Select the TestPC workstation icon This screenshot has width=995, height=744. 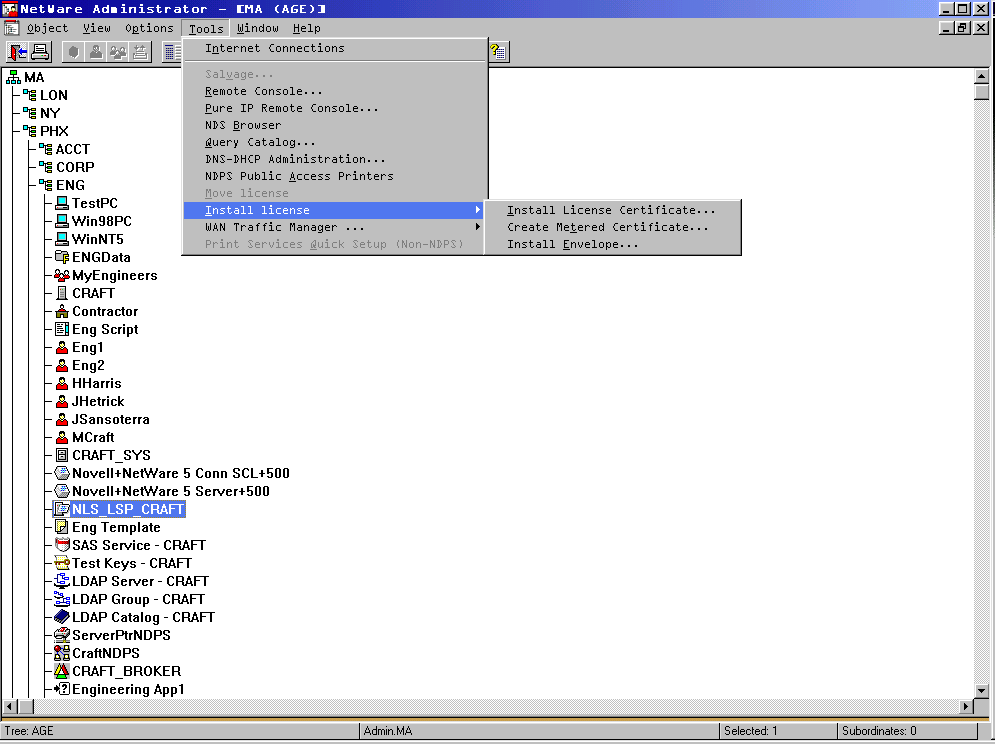click(x=62, y=203)
